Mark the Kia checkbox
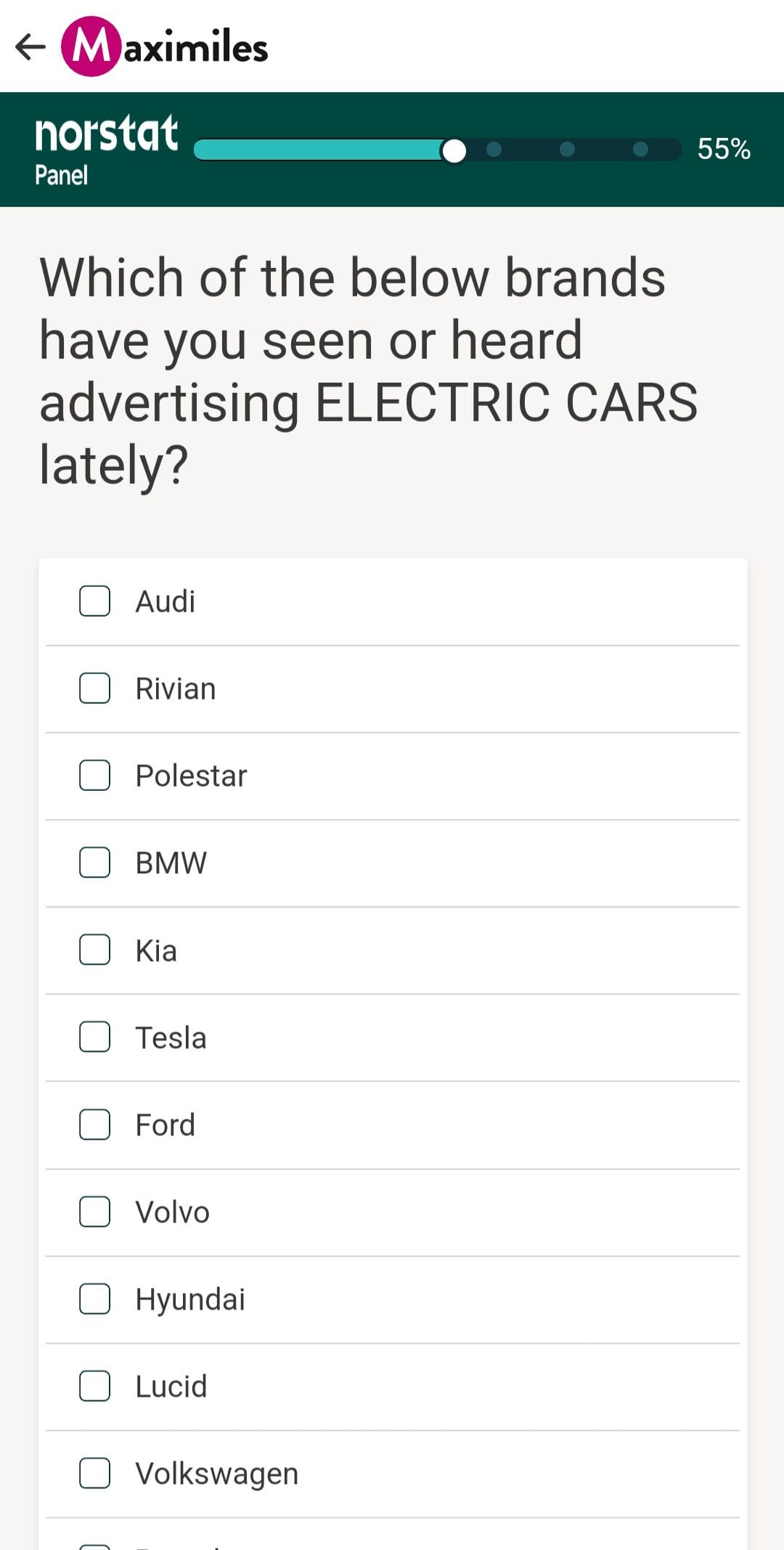 click(x=94, y=950)
